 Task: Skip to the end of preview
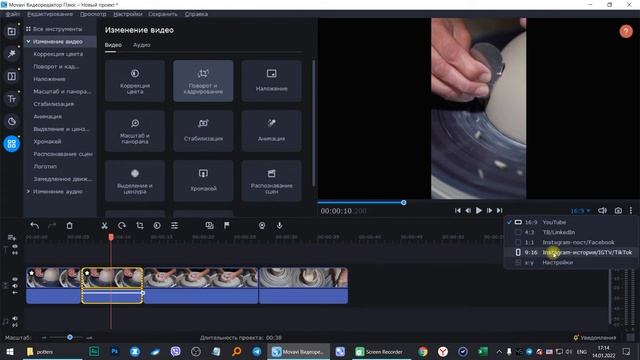tap(500, 211)
